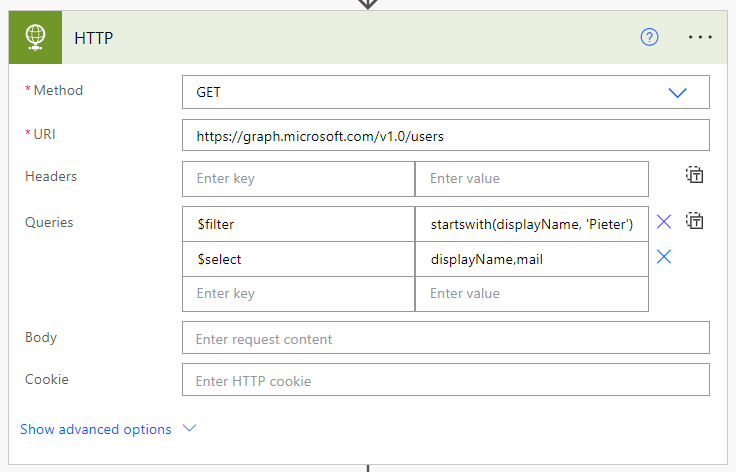Click the empty Queries Enter key field

[299, 294]
